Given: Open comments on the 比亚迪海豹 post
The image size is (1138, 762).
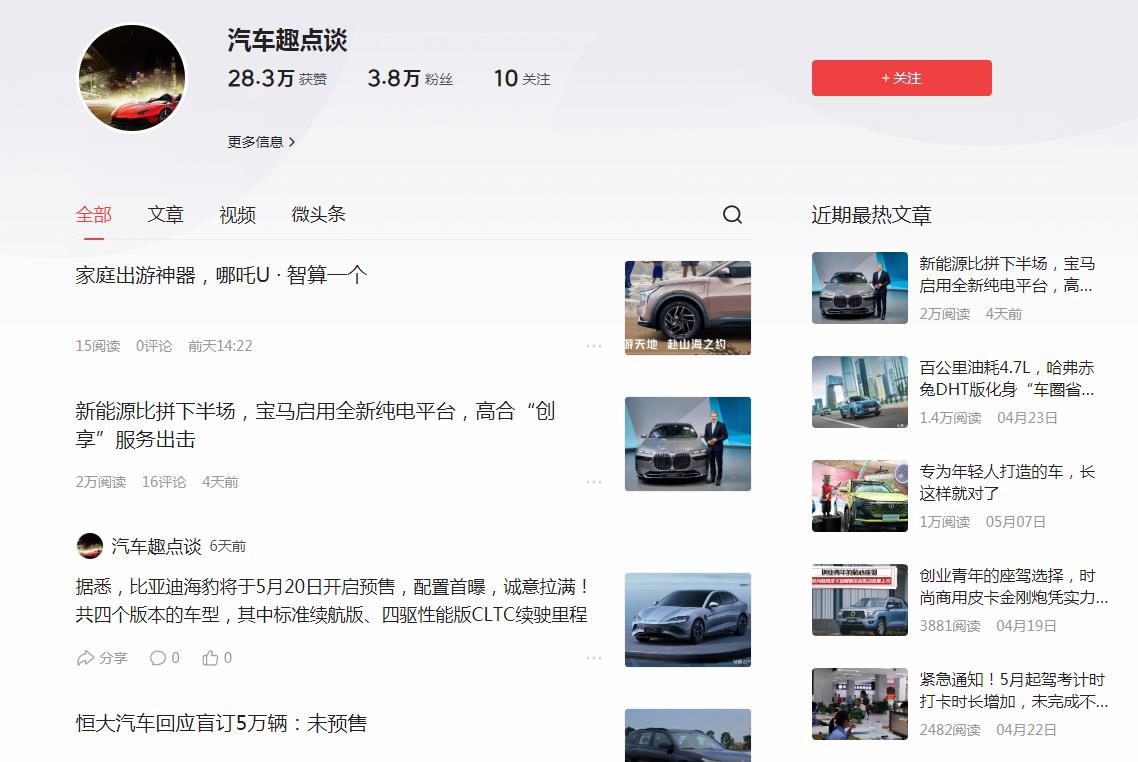Looking at the screenshot, I should pyautogui.click(x=165, y=658).
